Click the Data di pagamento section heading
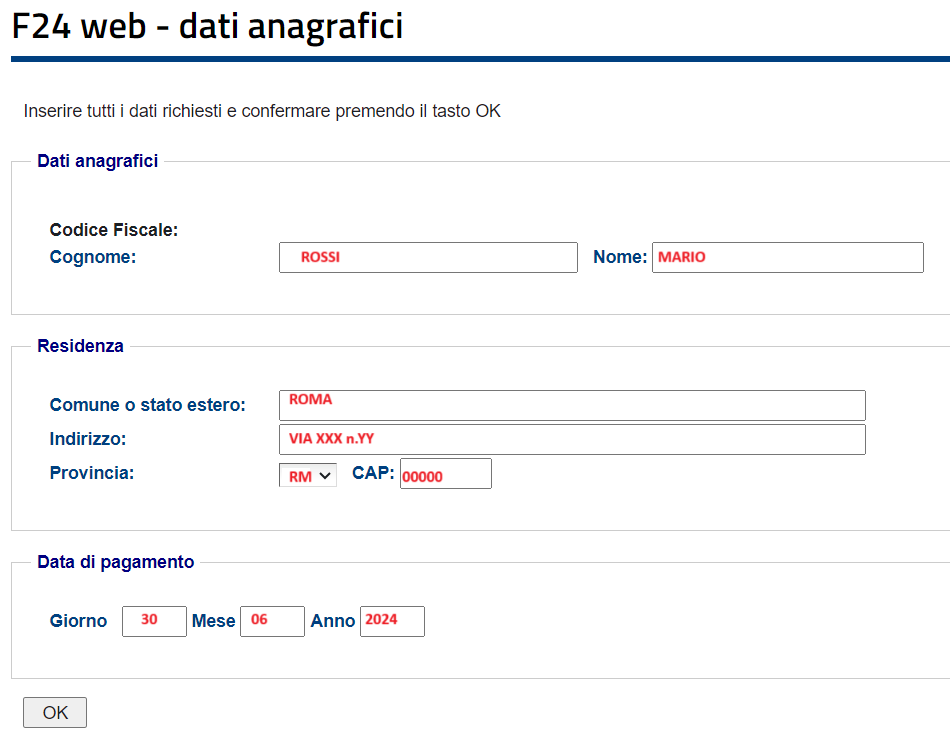950x741 pixels. coord(115,562)
